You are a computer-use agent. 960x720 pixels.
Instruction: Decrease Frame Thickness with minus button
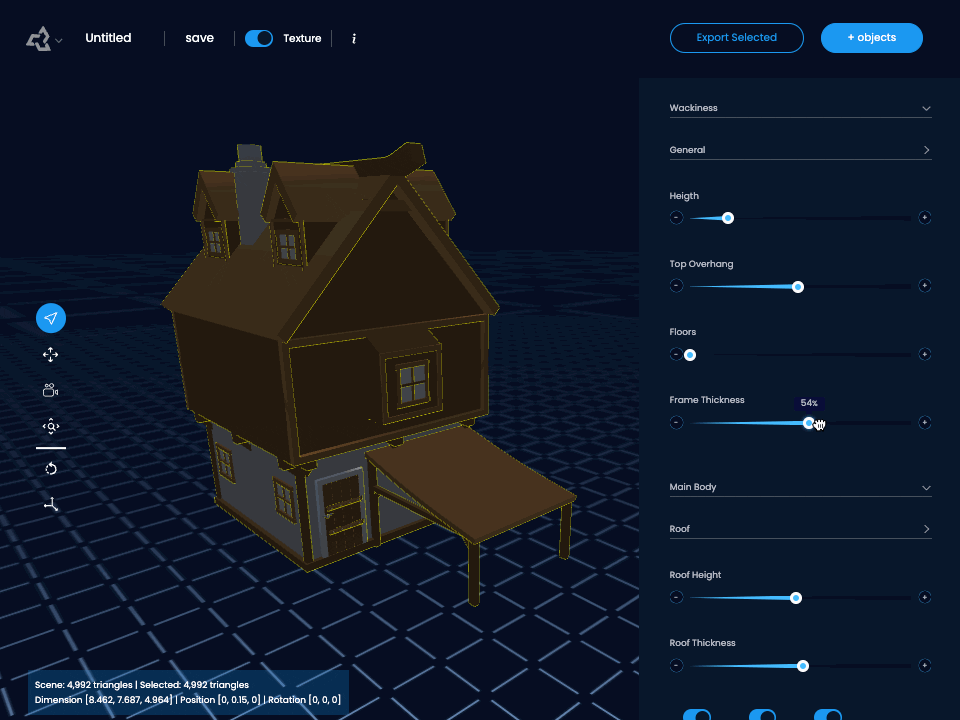tap(677, 422)
